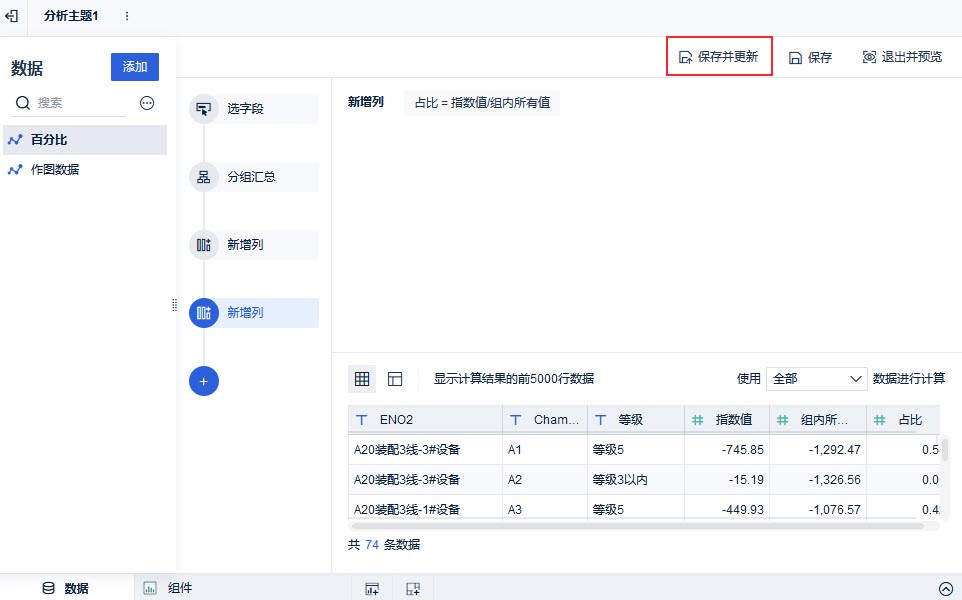This screenshot has height=600, width=962.
Task: Switch to the table grid view icon
Action: pos(362,379)
